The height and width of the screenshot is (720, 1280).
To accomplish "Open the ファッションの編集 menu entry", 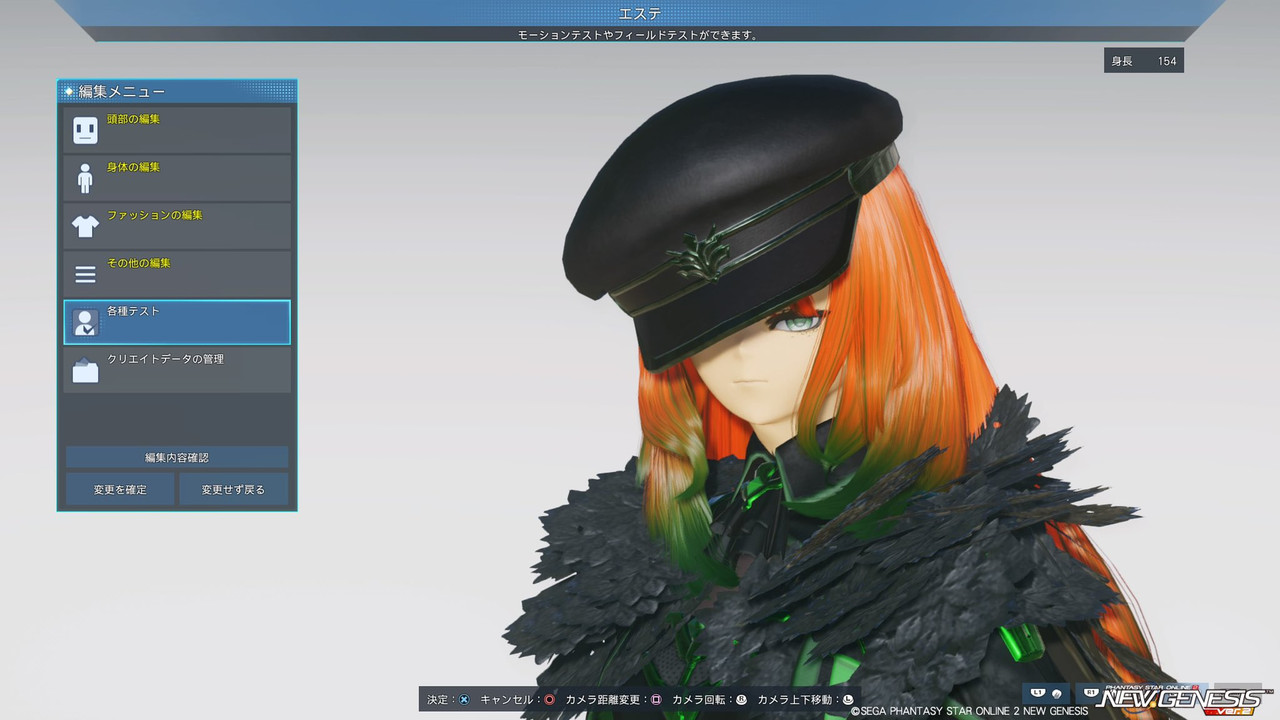I will 177,226.
